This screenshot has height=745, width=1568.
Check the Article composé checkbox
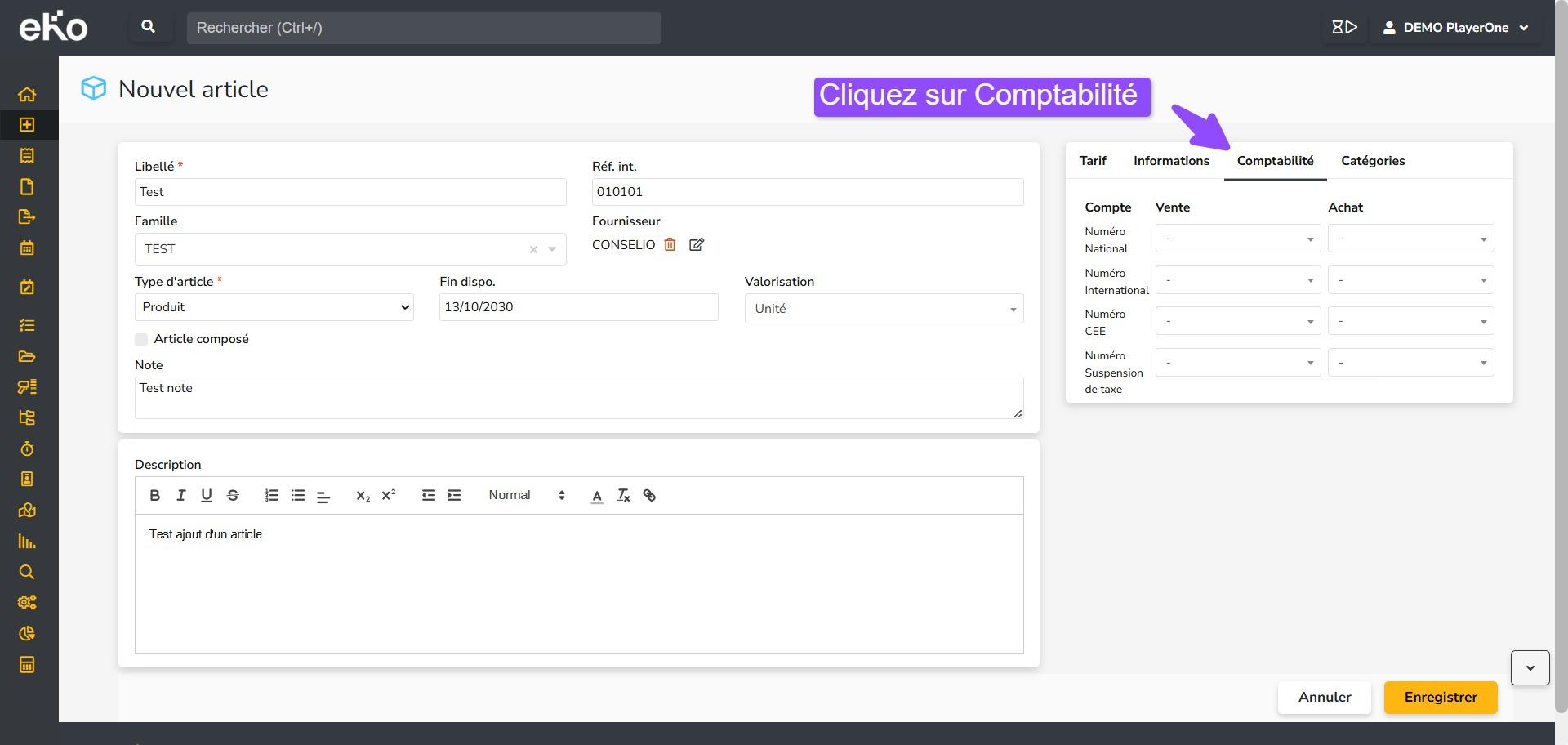141,339
